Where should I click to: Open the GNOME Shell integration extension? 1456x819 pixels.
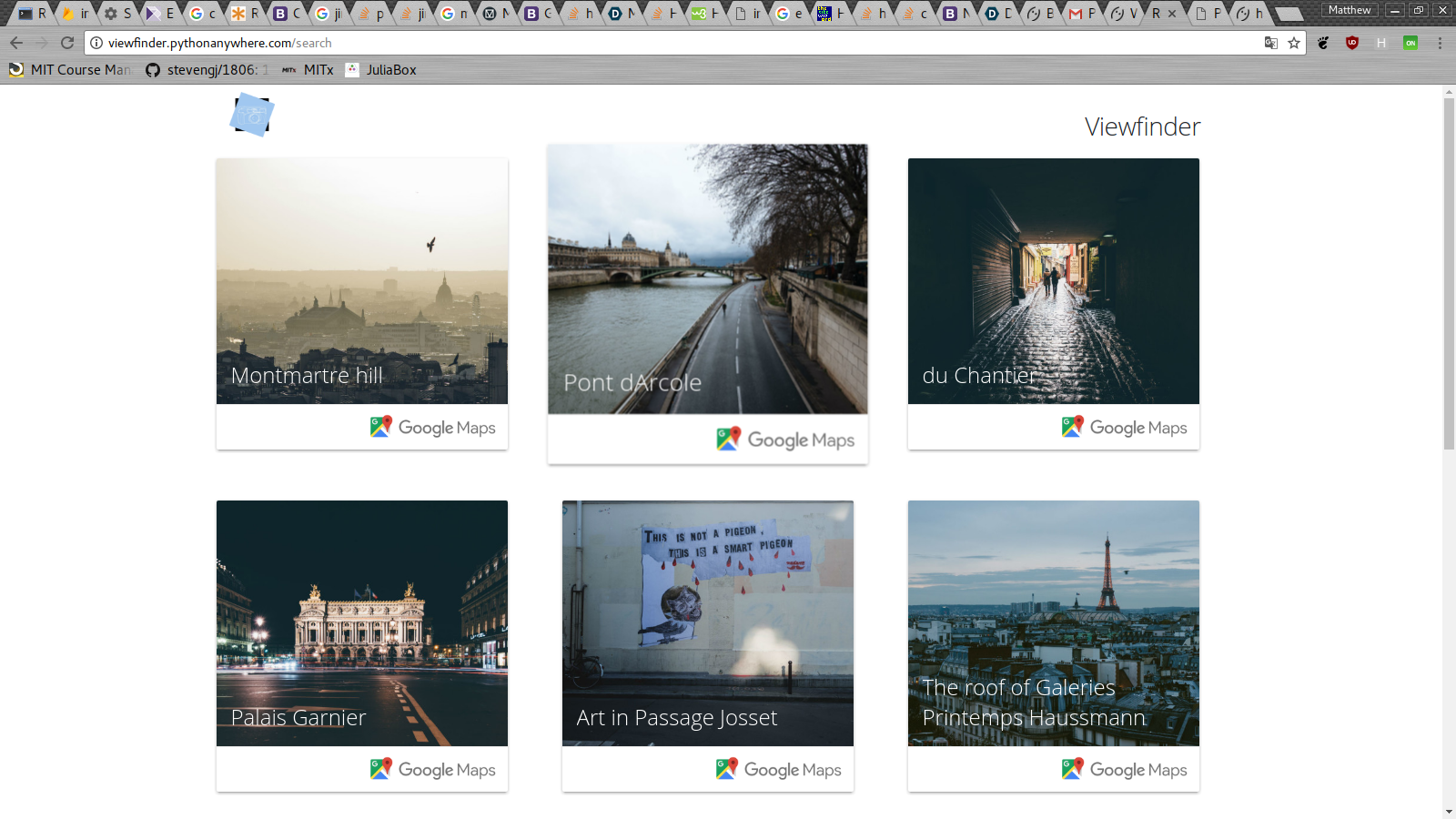1323,43
